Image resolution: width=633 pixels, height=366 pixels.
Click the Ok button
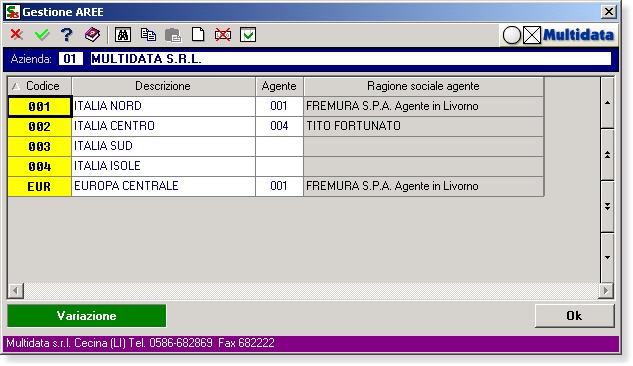574,316
